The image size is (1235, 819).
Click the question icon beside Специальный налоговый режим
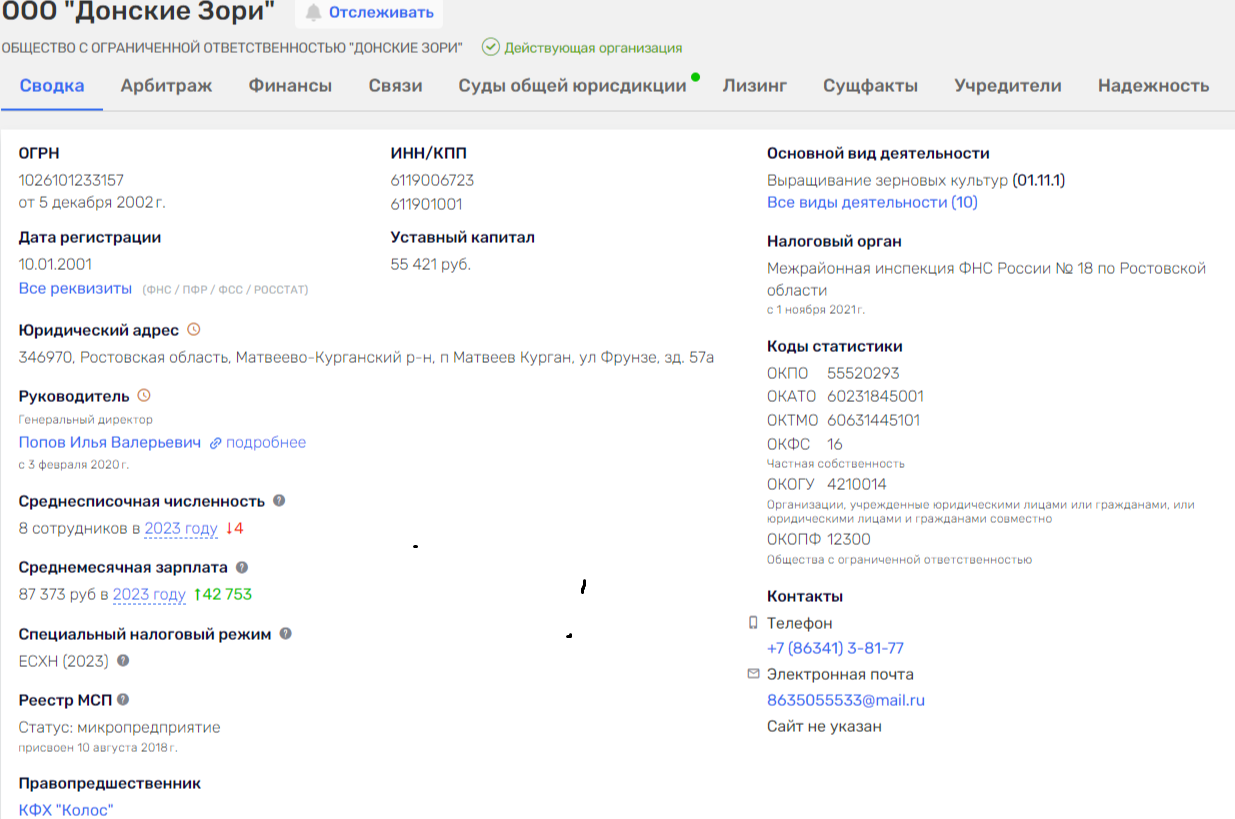pos(286,633)
